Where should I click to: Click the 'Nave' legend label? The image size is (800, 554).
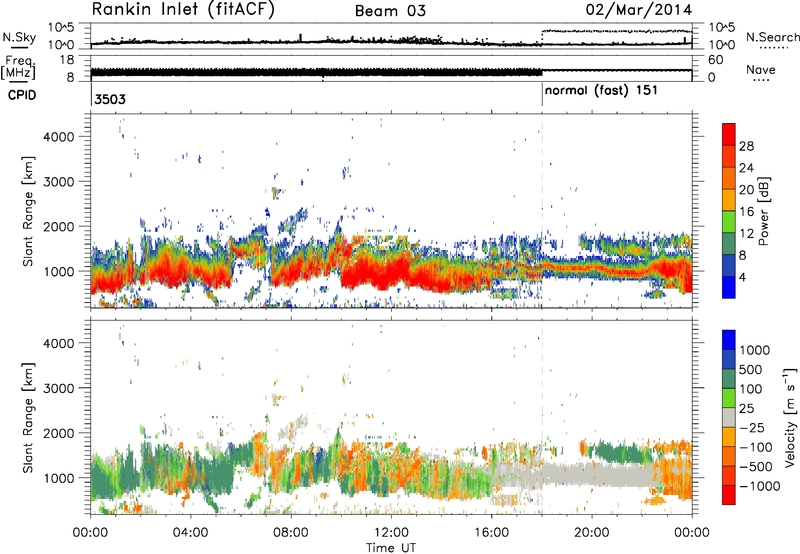[x=761, y=70]
